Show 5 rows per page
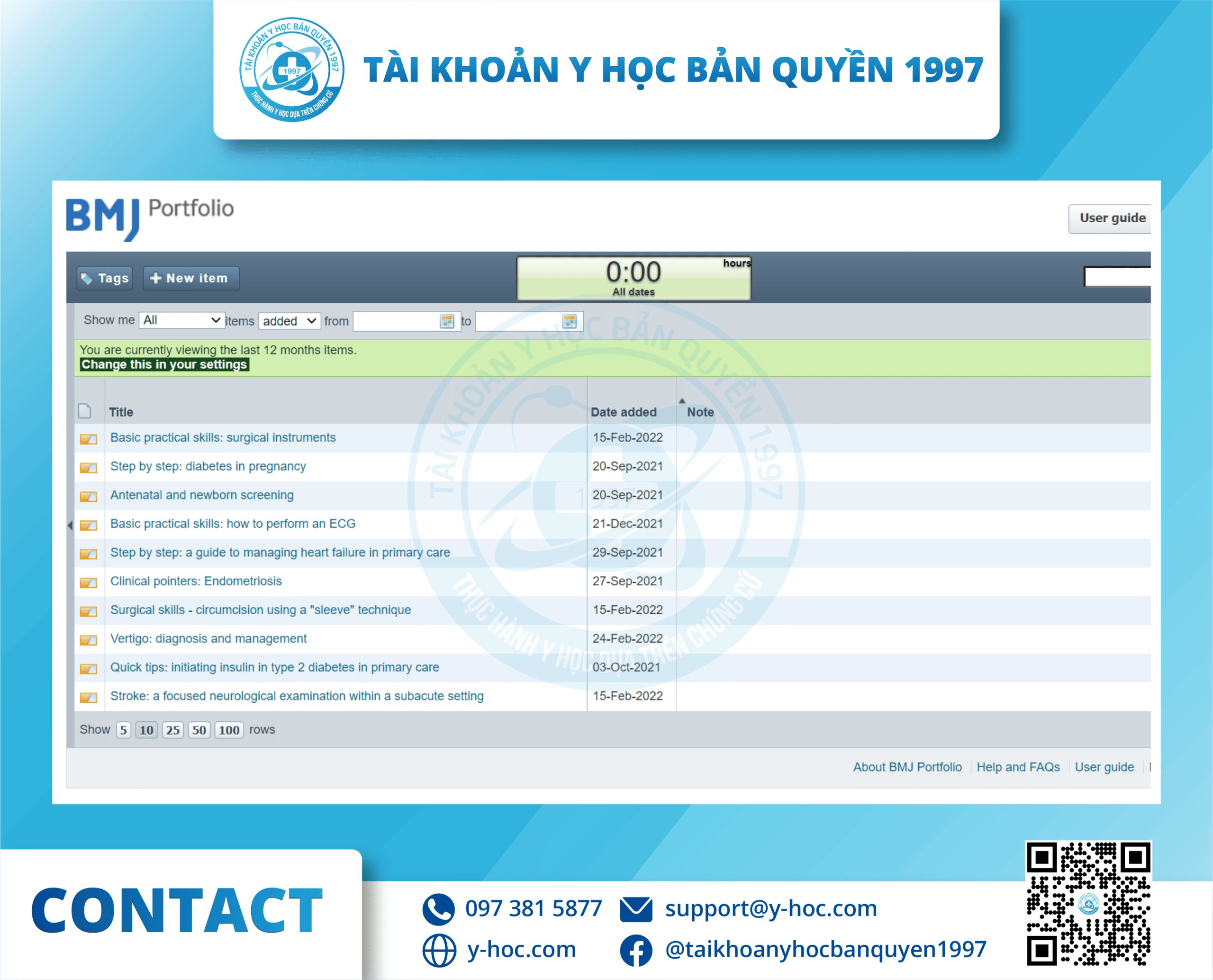Viewport: 1213px width, 980px height. [x=123, y=730]
